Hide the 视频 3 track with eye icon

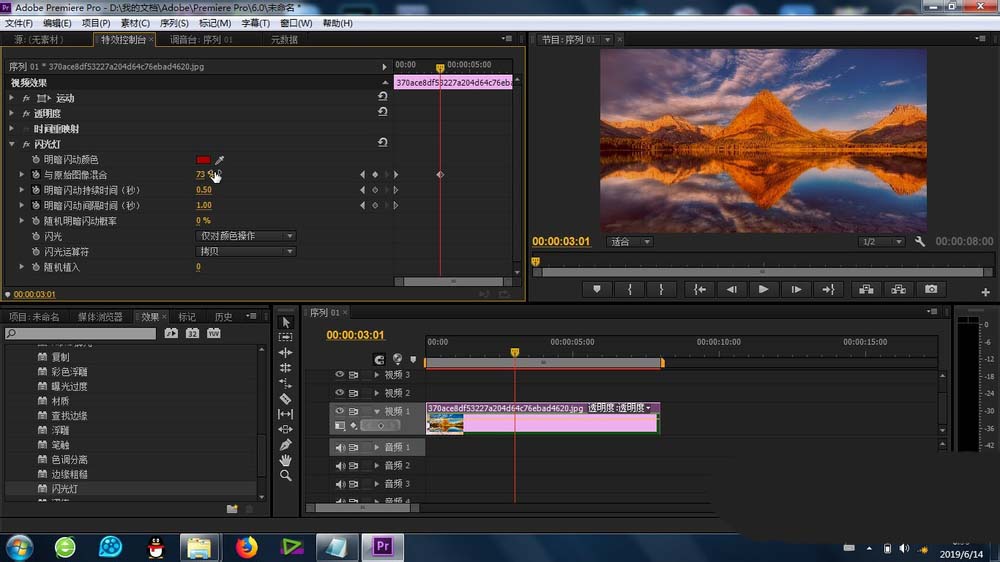click(x=339, y=375)
